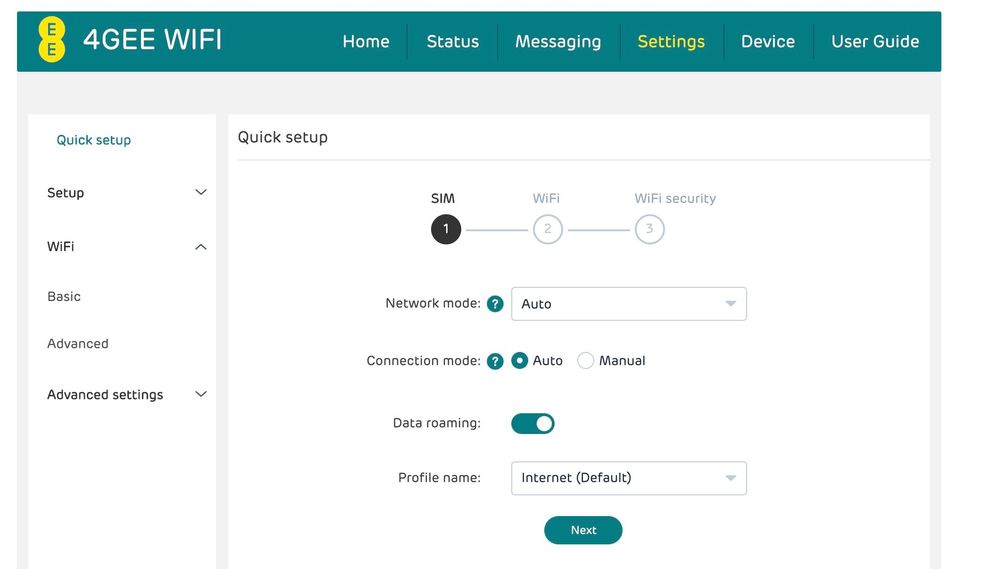Select Auto connection mode radio button

[x=520, y=361]
